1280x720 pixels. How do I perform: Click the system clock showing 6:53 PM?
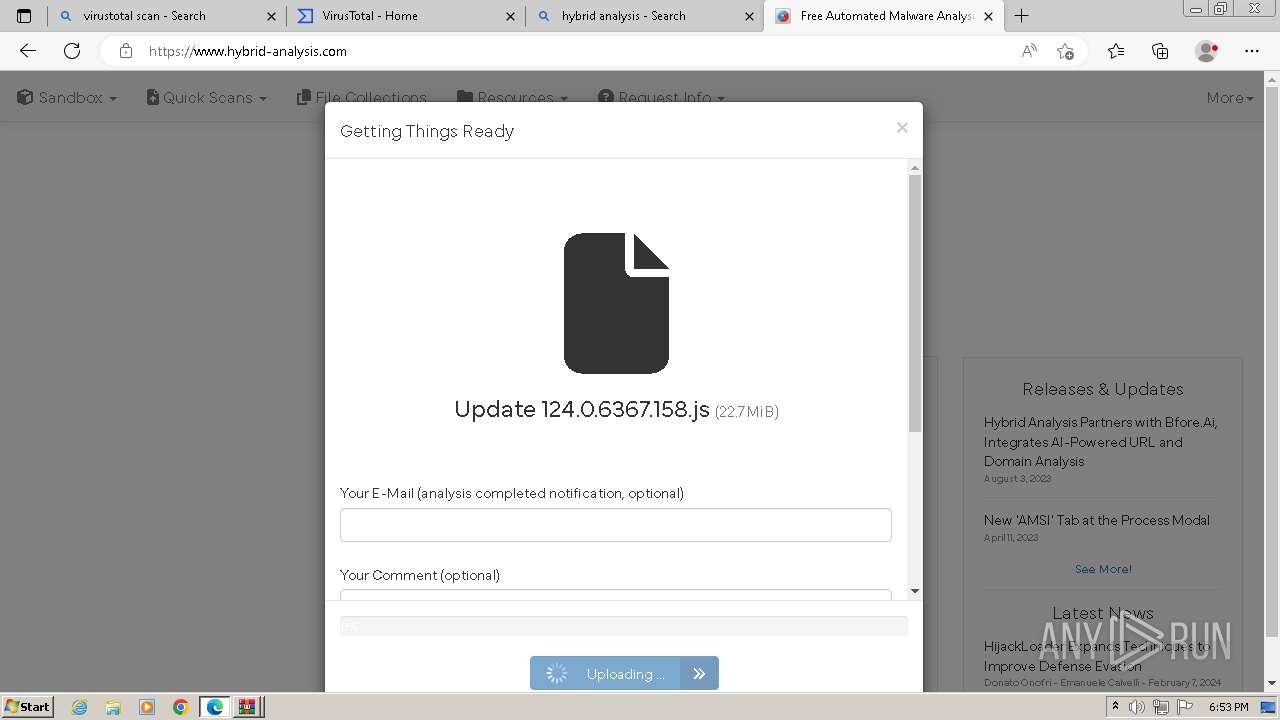click(x=1229, y=707)
